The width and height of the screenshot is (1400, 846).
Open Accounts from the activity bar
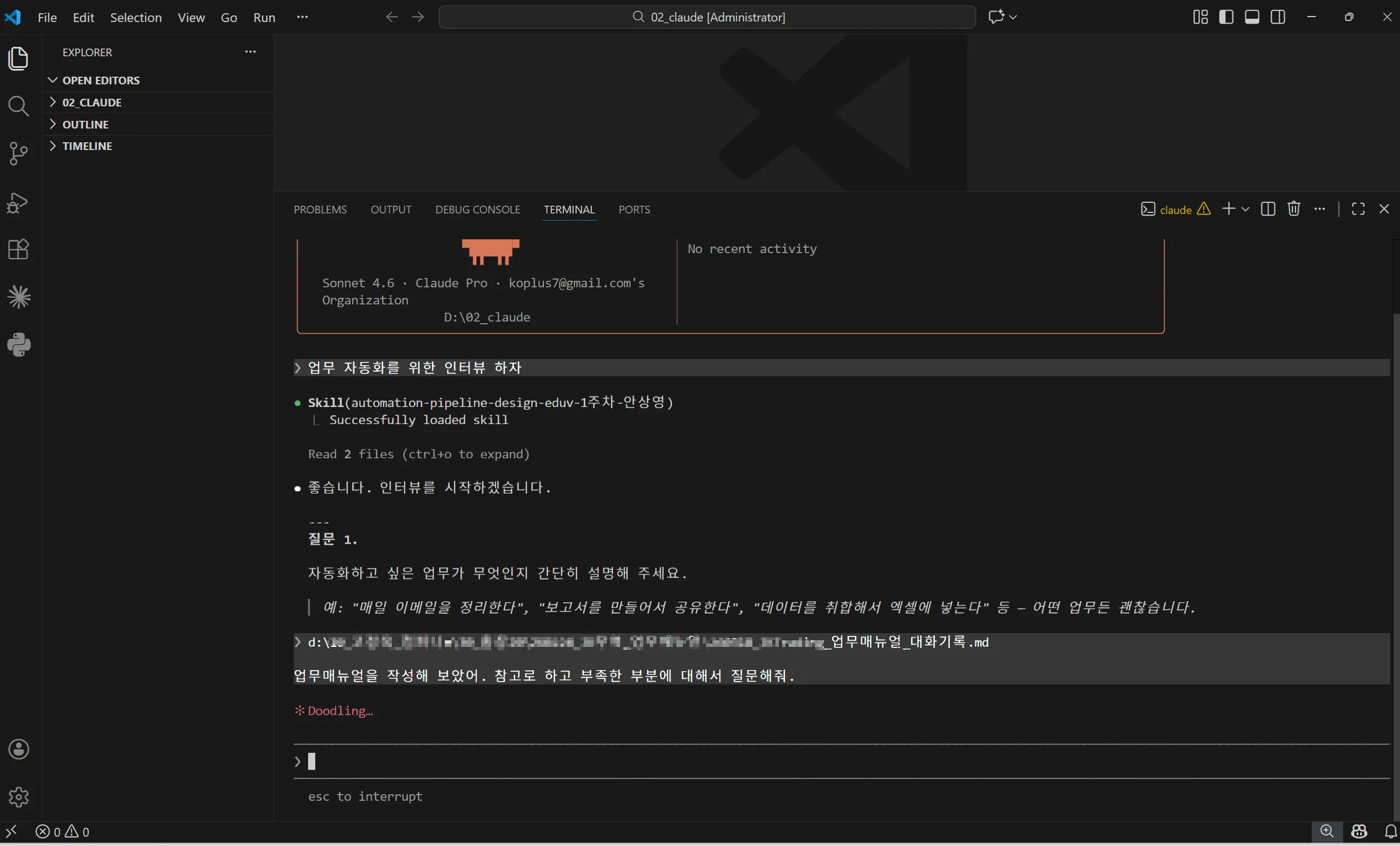[x=19, y=749]
